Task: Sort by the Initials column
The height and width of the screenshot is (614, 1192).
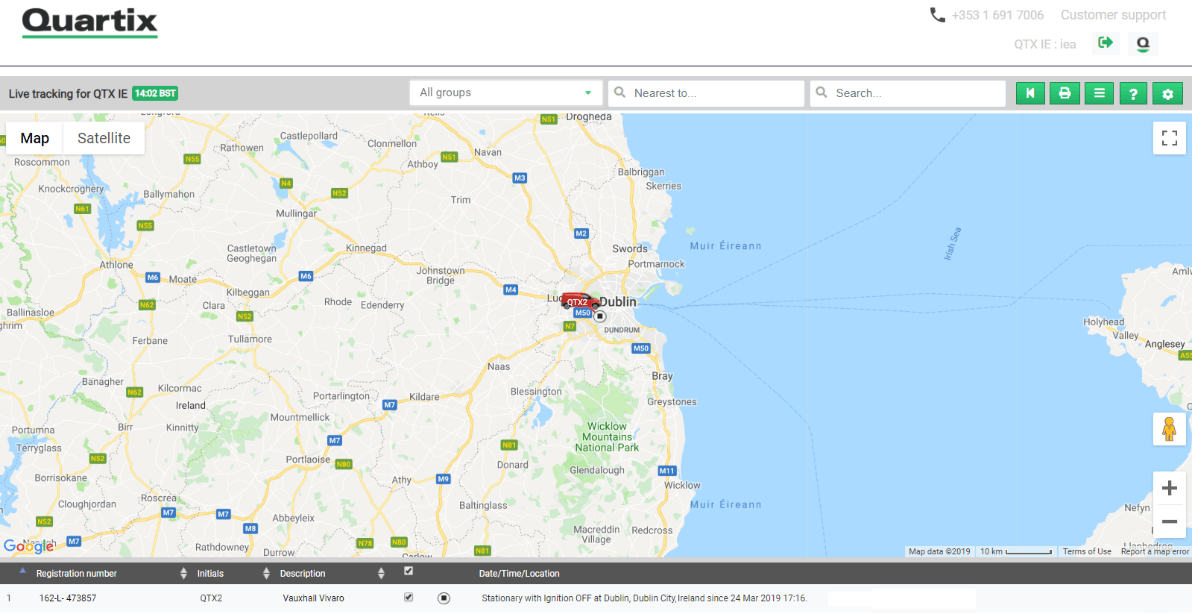Action: click(211, 574)
